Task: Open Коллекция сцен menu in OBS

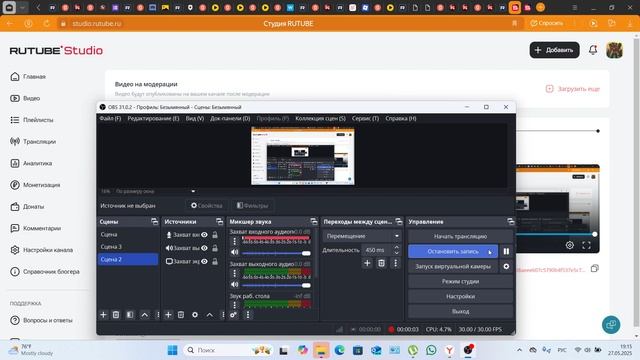Action: (320, 118)
